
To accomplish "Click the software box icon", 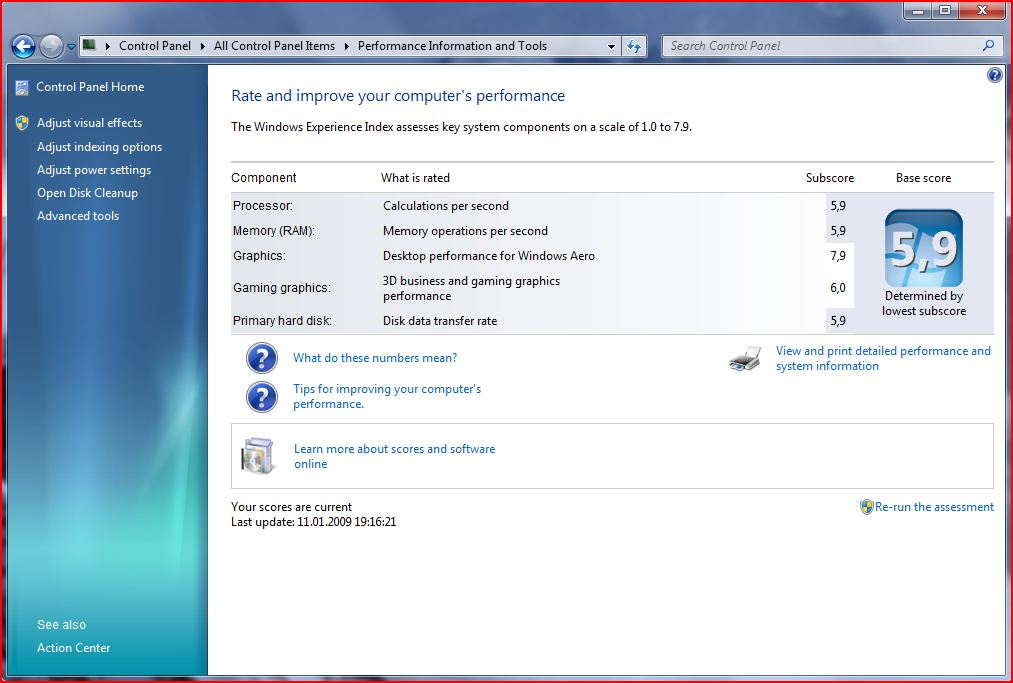I will click(x=258, y=456).
